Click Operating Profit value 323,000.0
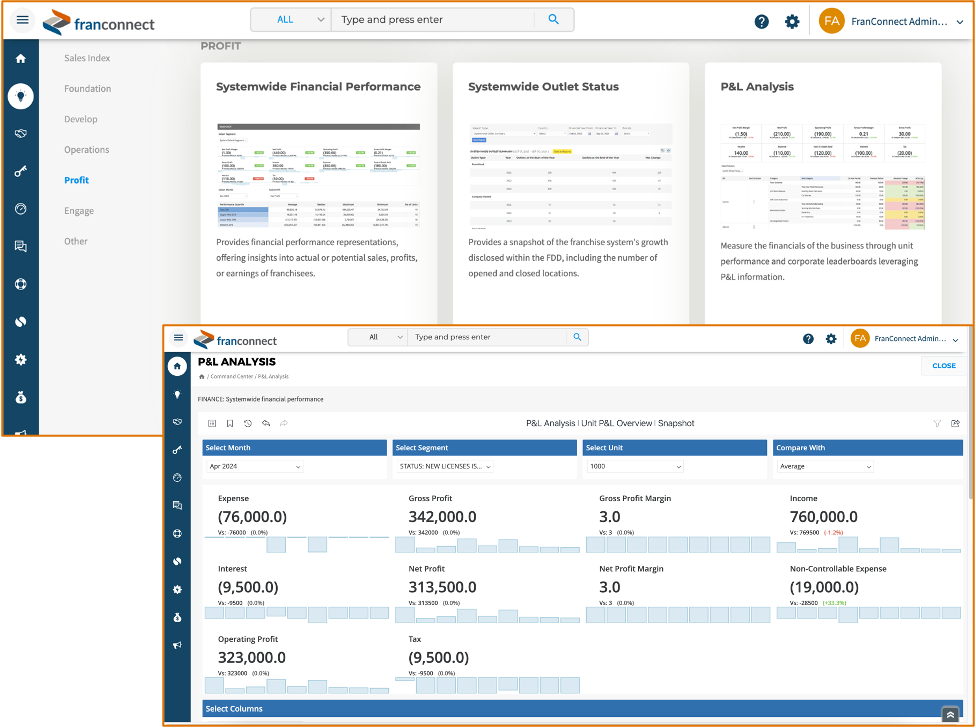Image resolution: width=976 pixels, height=728 pixels. tap(252, 658)
